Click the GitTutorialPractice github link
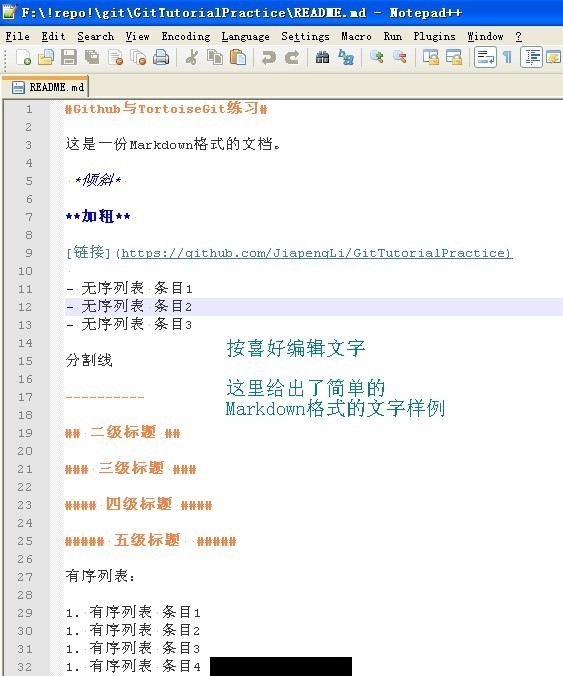This screenshot has height=676, width=563. coord(317,253)
